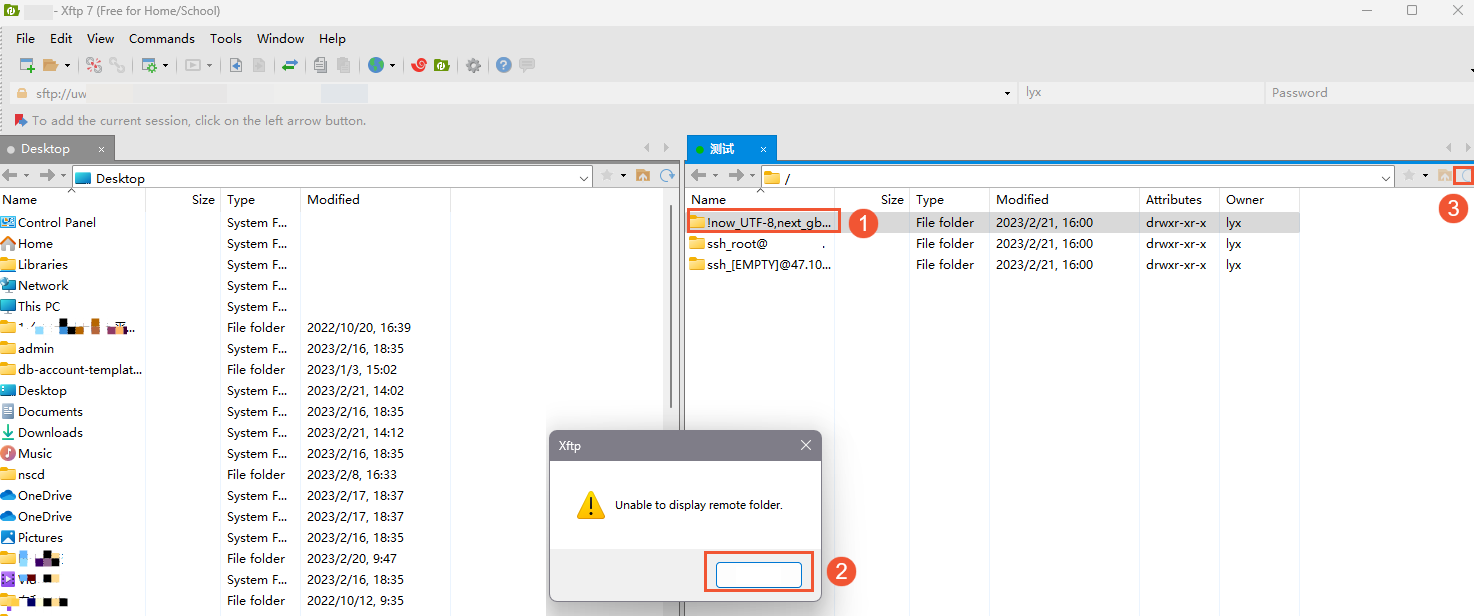
Task: Expand the Open session folder dropdown arrow
Action: (68, 65)
